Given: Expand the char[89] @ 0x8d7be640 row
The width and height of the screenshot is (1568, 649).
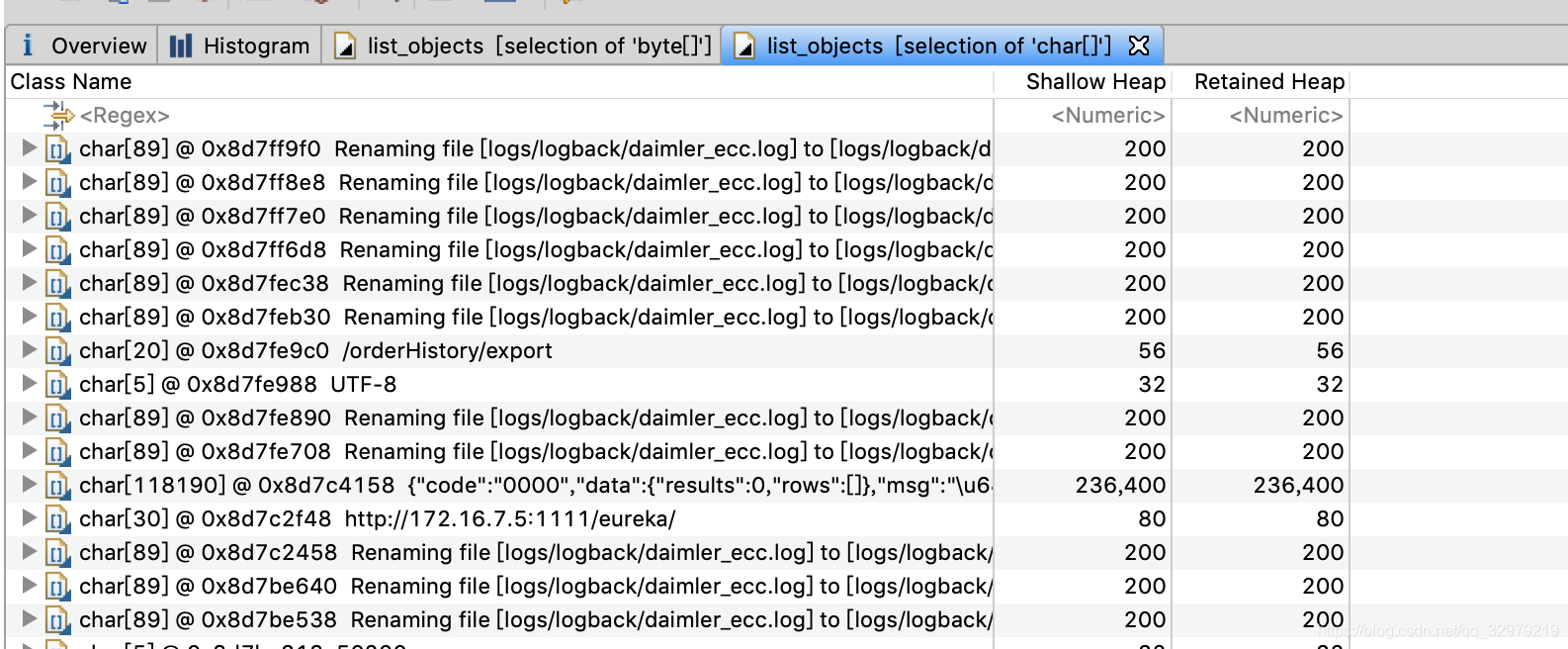Looking at the screenshot, I should tap(30, 585).
